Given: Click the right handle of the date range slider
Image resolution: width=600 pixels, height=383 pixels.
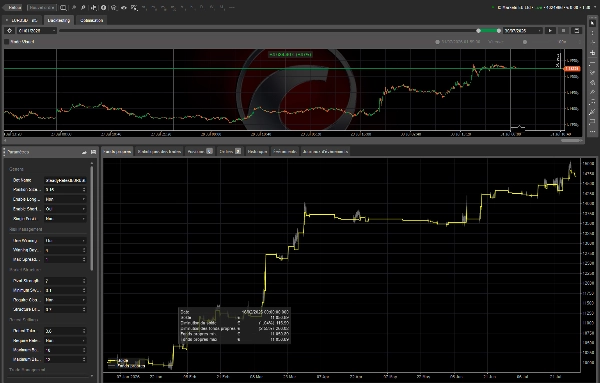Looking at the screenshot, I should click(x=499, y=31).
